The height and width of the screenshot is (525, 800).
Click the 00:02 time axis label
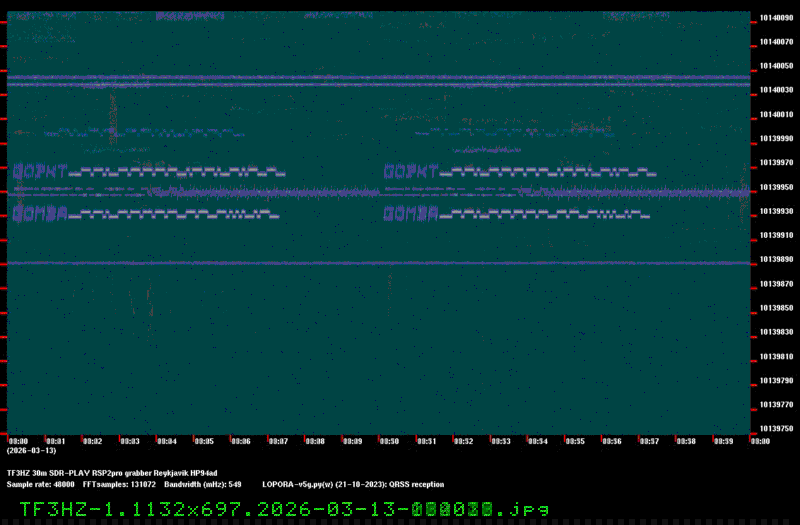click(x=93, y=441)
